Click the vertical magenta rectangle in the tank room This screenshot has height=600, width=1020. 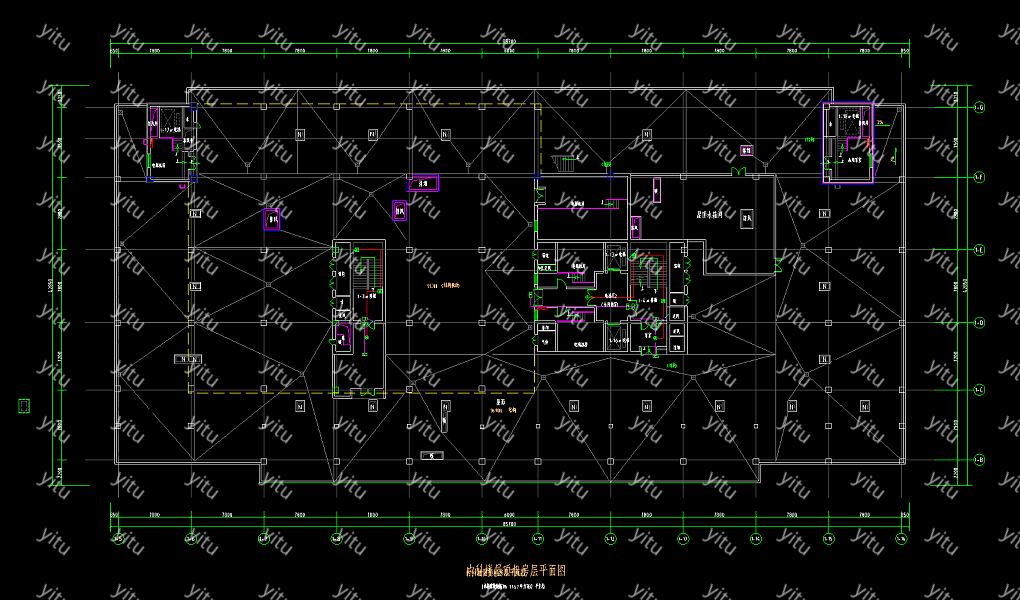pos(656,189)
